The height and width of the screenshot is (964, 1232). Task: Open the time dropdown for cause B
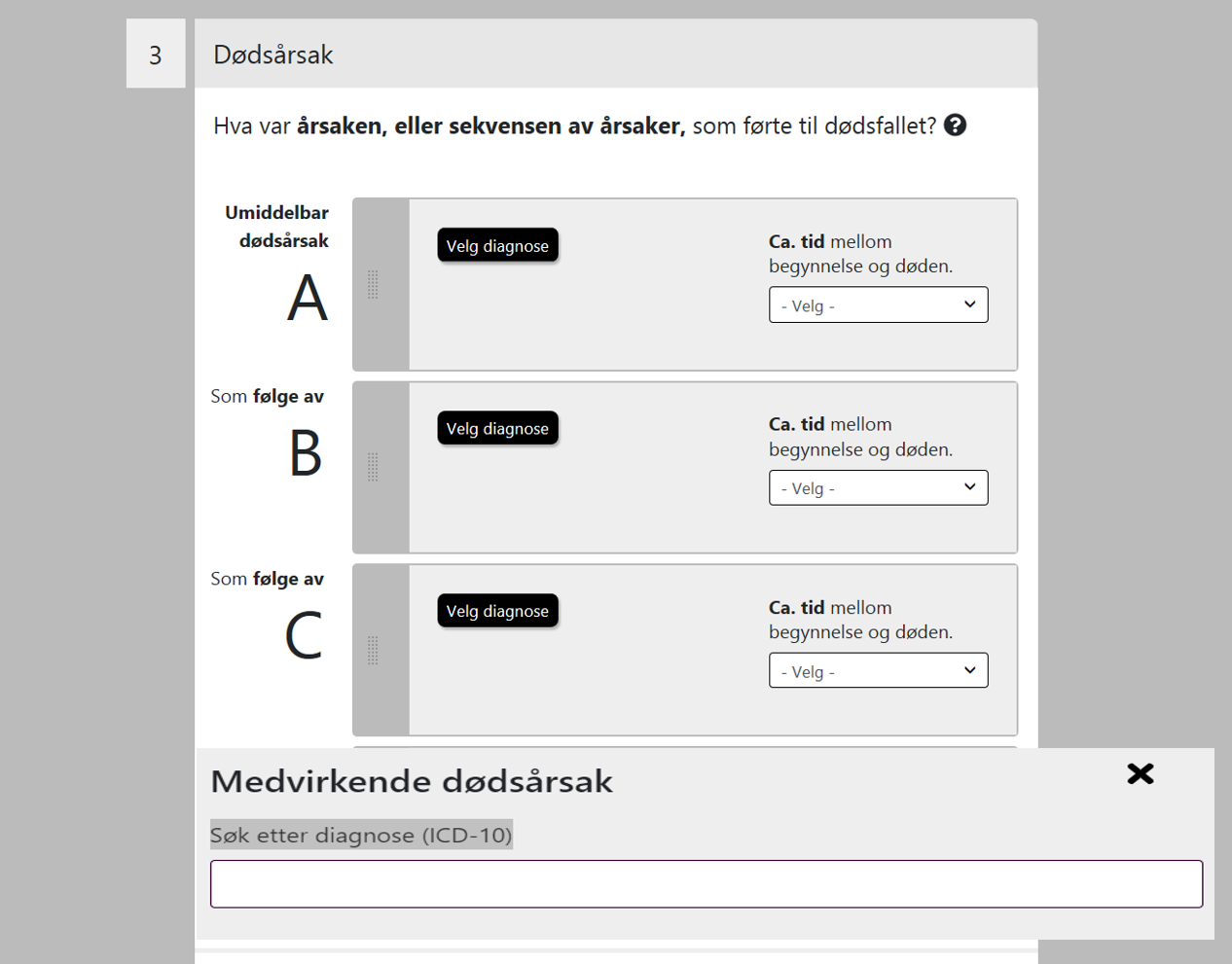coord(878,487)
